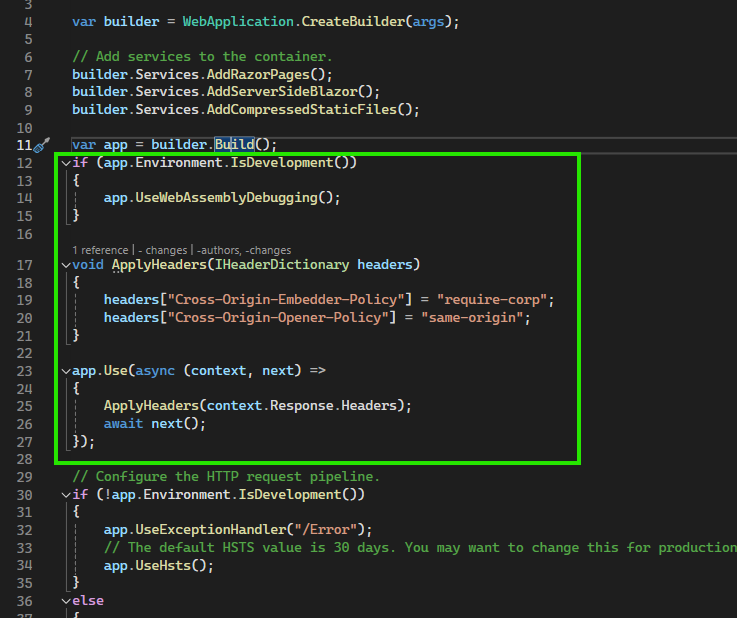Collapse the if !IsDevelopment block at line 30

(66, 495)
